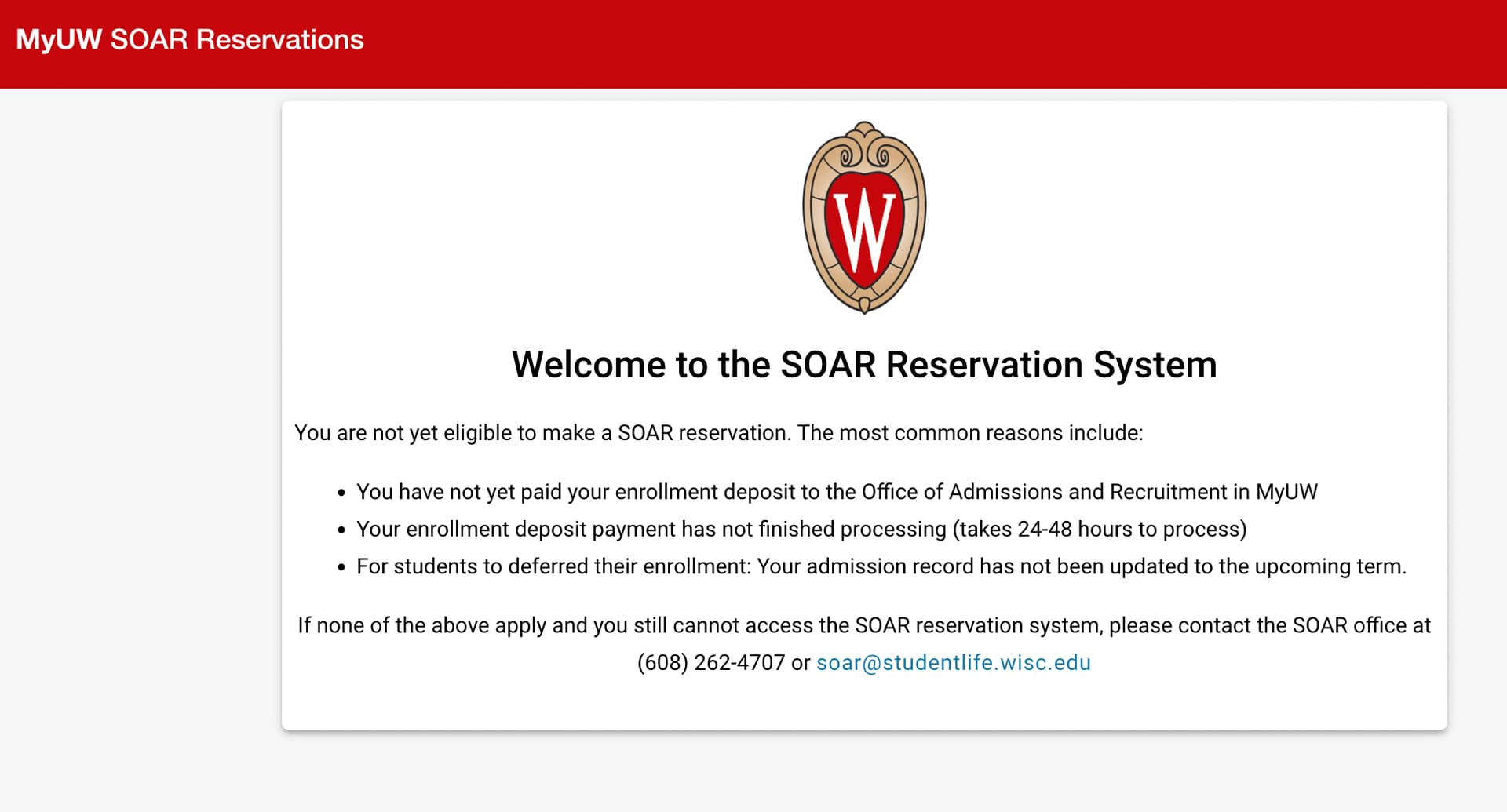The width and height of the screenshot is (1507, 812).
Task: Select the bullet about deferred enrollment
Action: 881,566
